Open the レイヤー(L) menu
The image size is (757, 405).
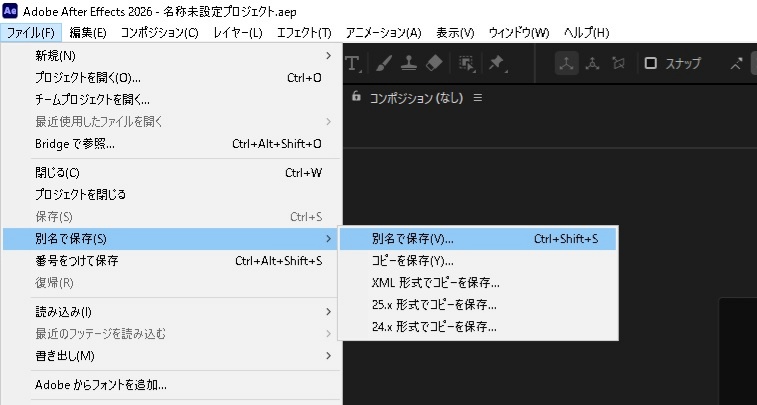[238, 33]
